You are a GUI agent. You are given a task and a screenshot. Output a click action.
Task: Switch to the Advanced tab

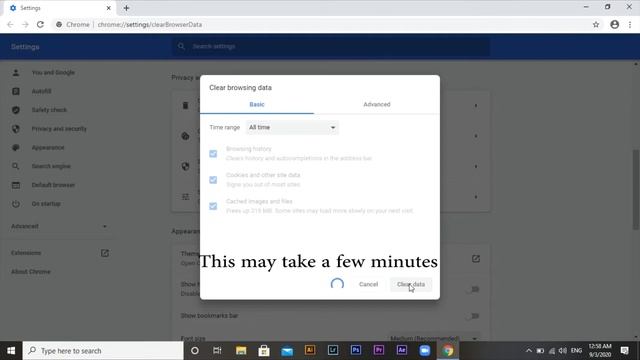pos(377,104)
